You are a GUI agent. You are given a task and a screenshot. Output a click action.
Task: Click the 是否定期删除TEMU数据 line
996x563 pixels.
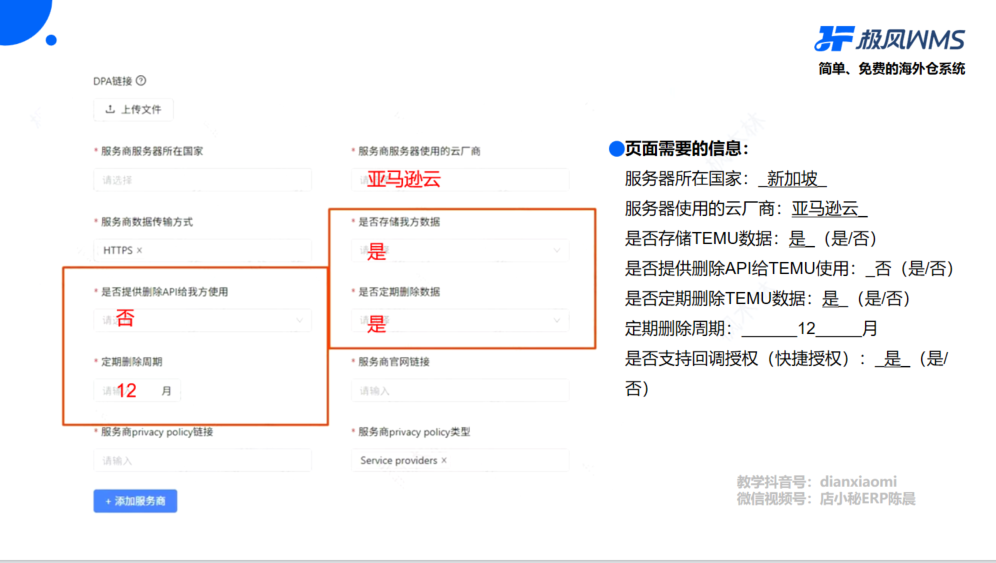pyautogui.click(x=767, y=298)
